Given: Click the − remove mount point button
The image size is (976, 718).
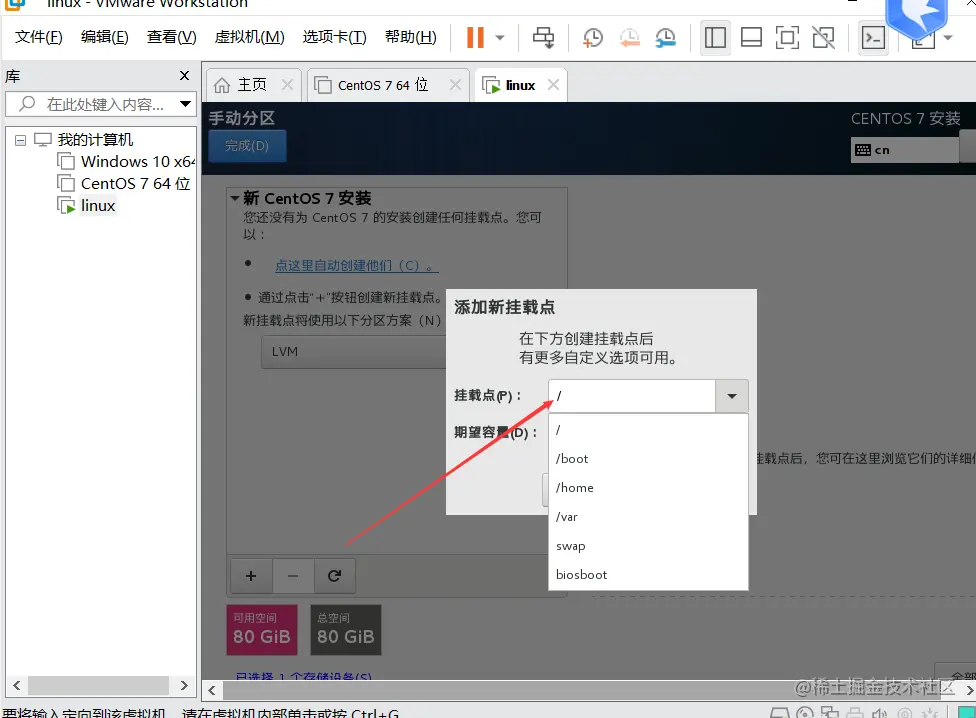Looking at the screenshot, I should coord(293,576).
